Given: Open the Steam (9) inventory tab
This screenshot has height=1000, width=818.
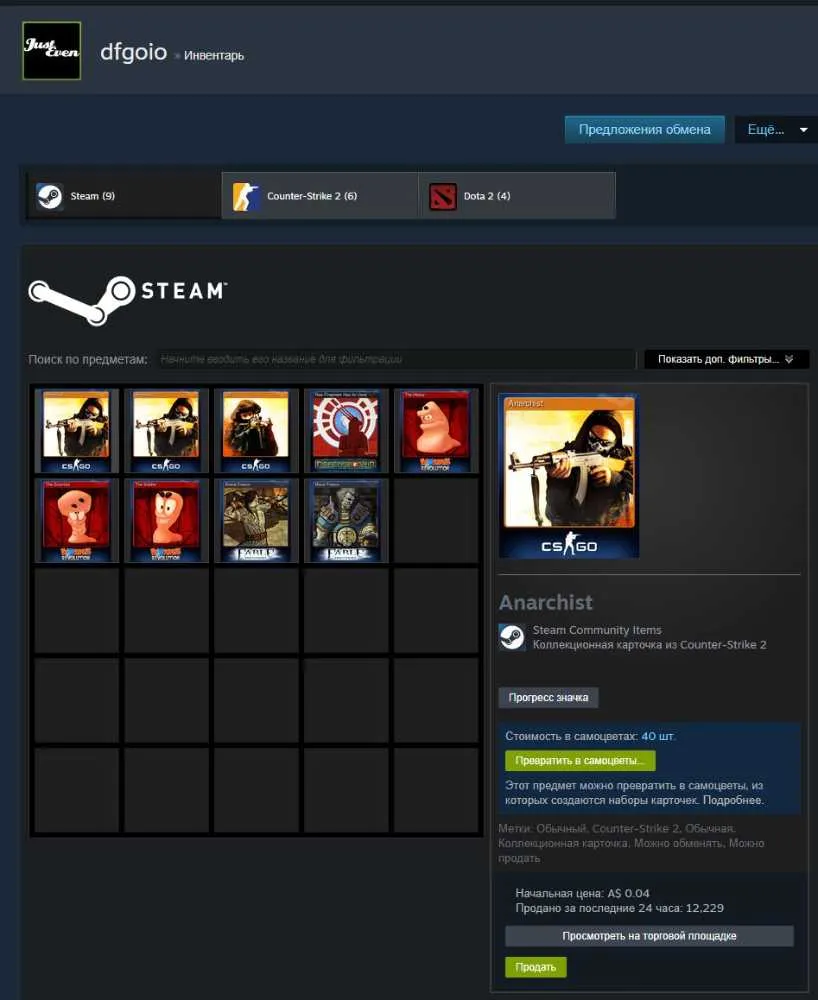Looking at the screenshot, I should click(x=124, y=196).
